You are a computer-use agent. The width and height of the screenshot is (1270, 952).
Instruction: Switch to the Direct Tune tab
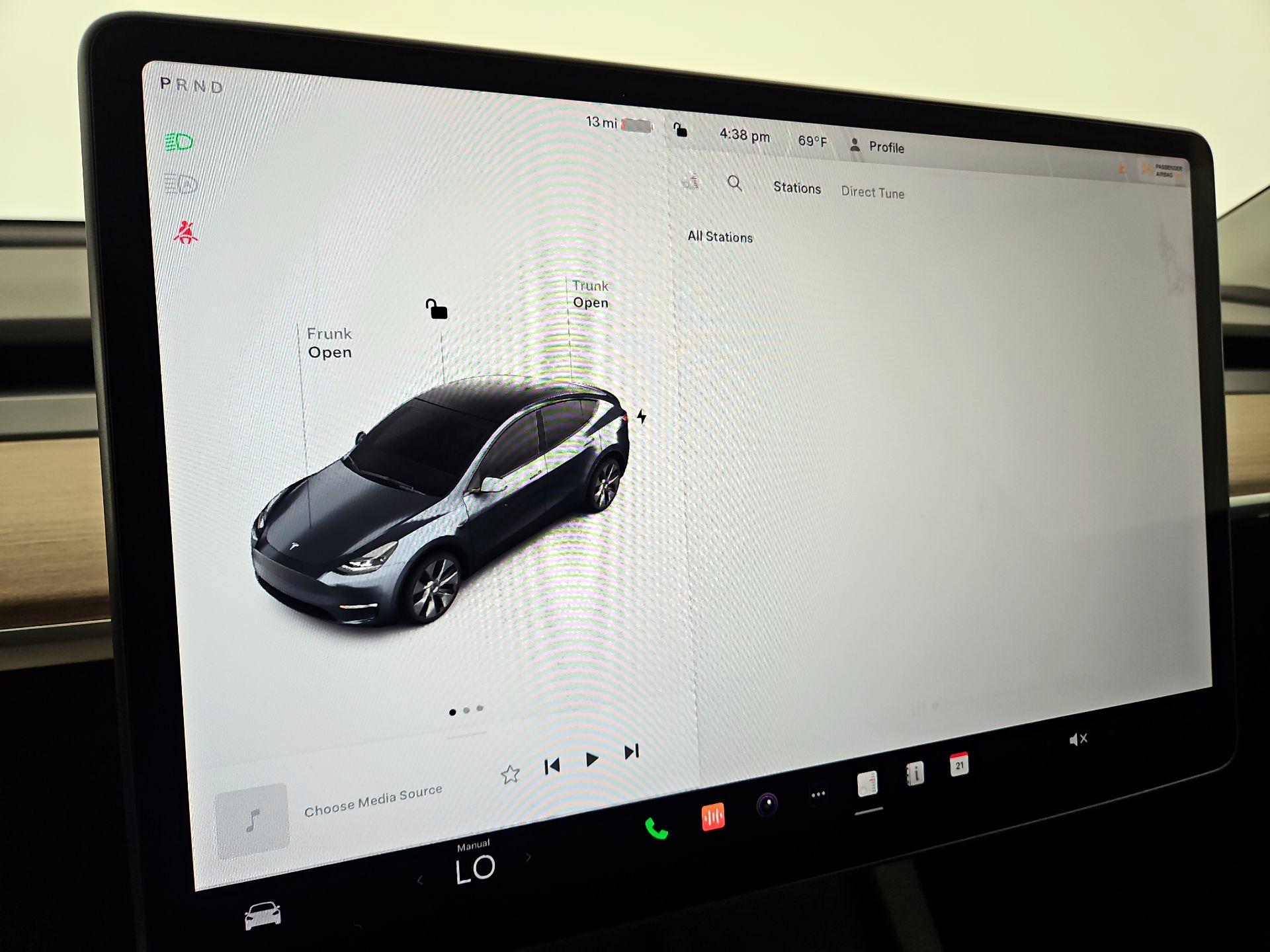click(x=872, y=192)
